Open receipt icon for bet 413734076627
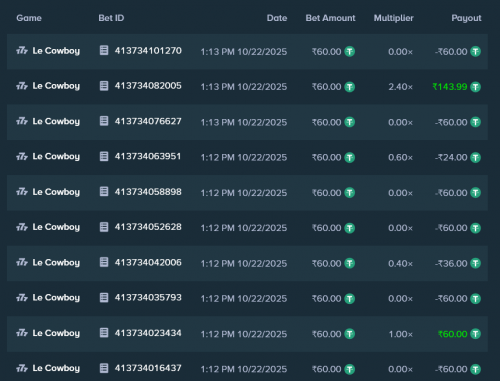This screenshot has height=381, width=500. (104, 121)
